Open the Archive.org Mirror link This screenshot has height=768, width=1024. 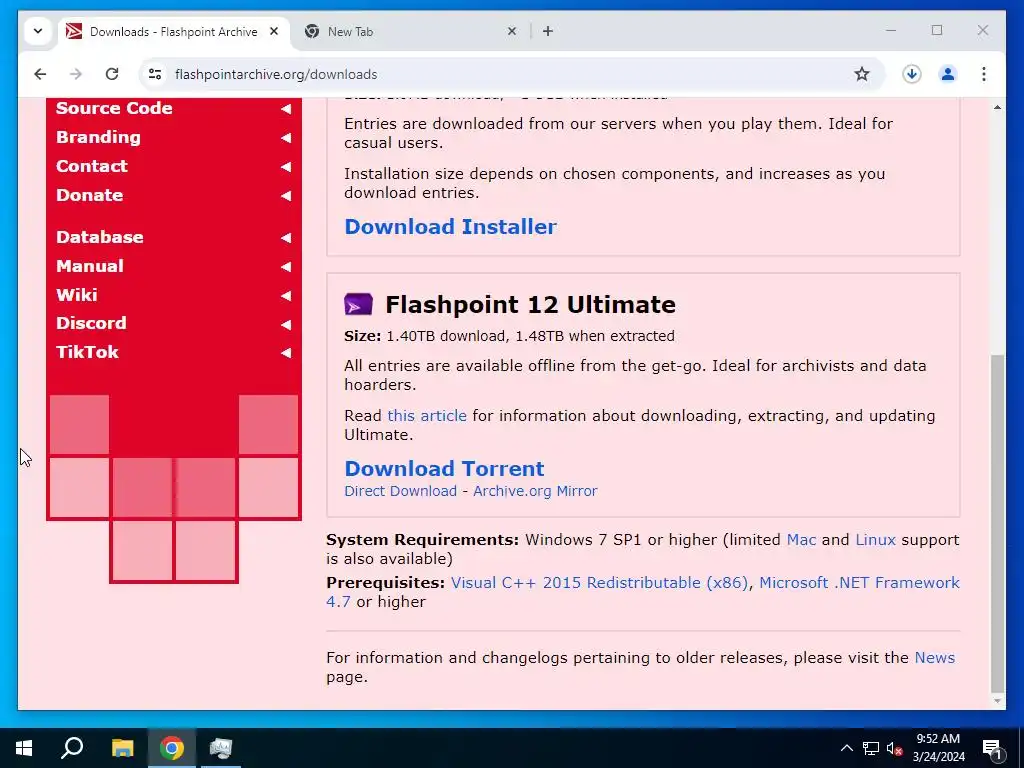(535, 491)
